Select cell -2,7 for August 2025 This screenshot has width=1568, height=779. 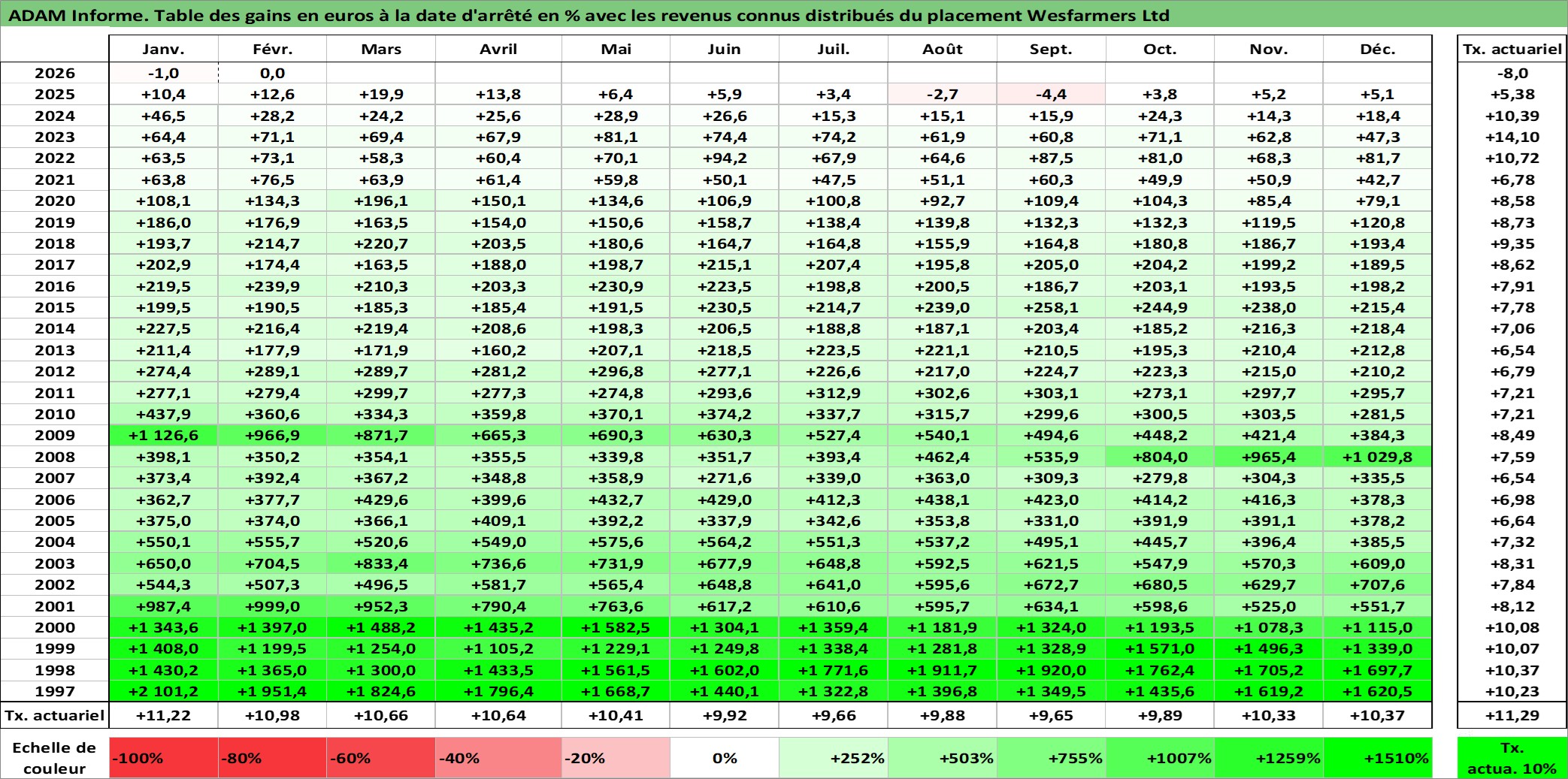point(943,94)
